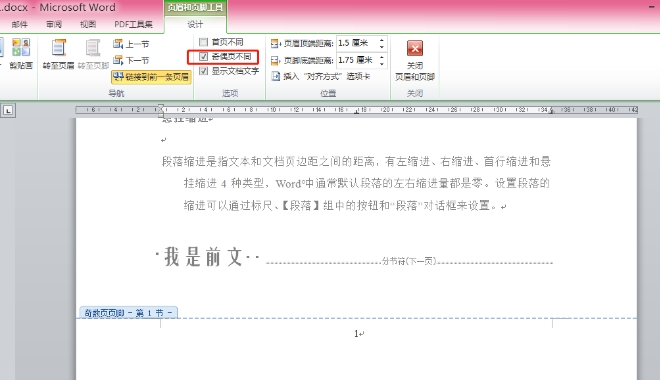
Task: Select the 设计 tab
Action: point(195,24)
